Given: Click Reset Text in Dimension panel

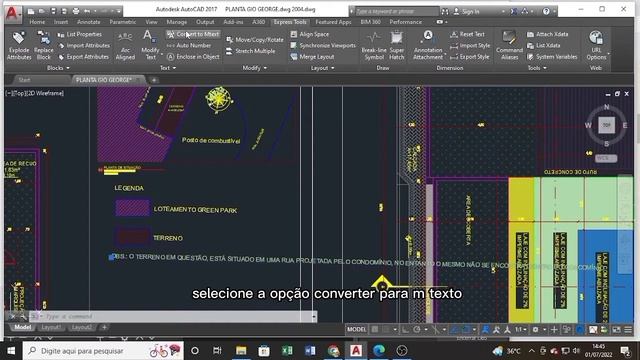Looking at the screenshot, I should [467, 34].
